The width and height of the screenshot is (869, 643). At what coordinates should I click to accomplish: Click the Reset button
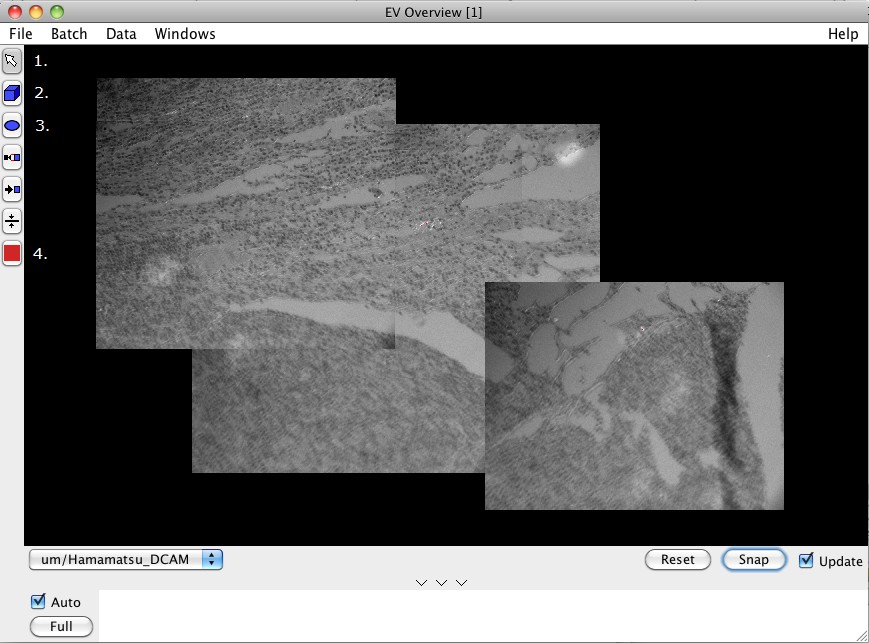(677, 559)
